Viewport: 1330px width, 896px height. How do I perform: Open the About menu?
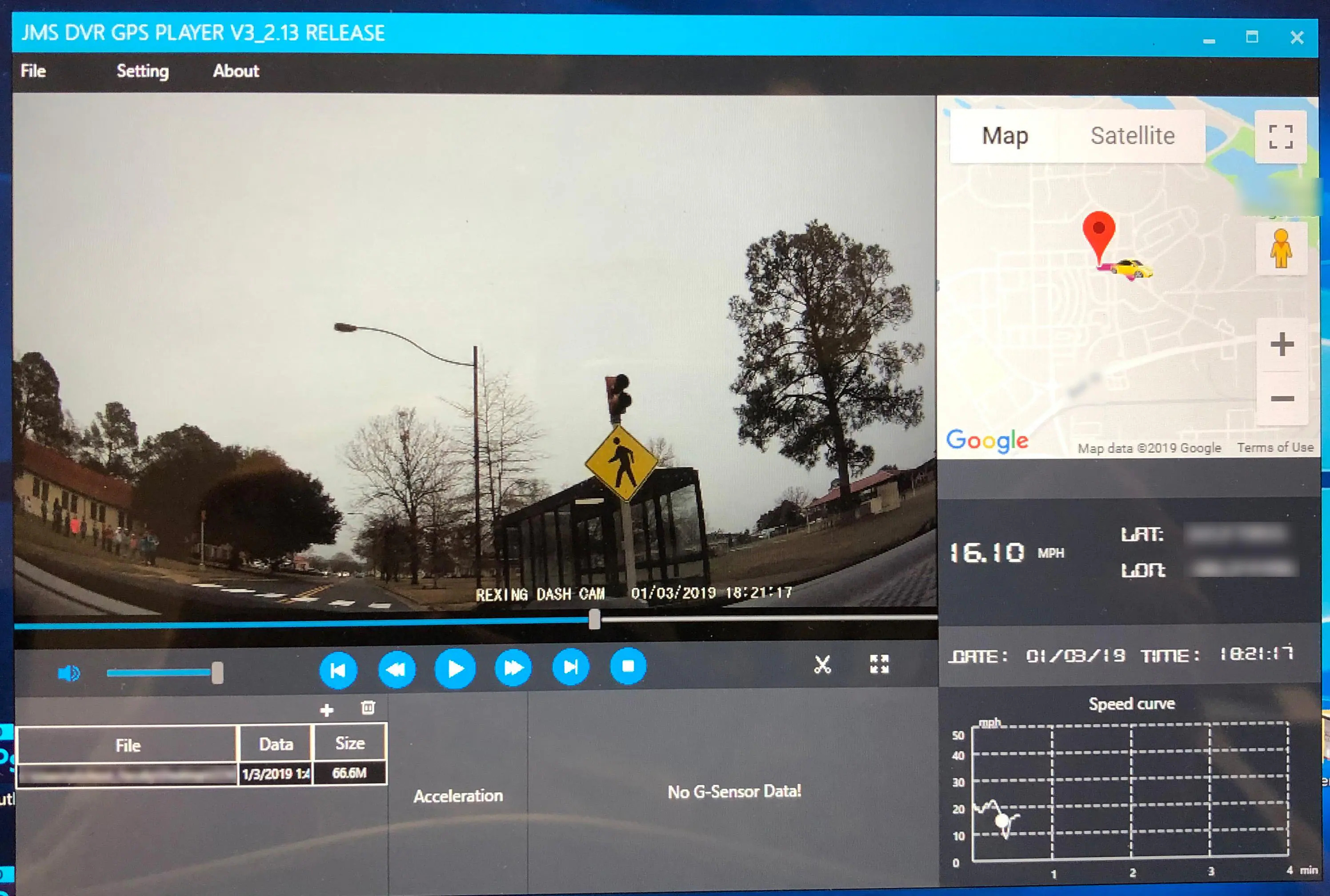pyautogui.click(x=236, y=71)
